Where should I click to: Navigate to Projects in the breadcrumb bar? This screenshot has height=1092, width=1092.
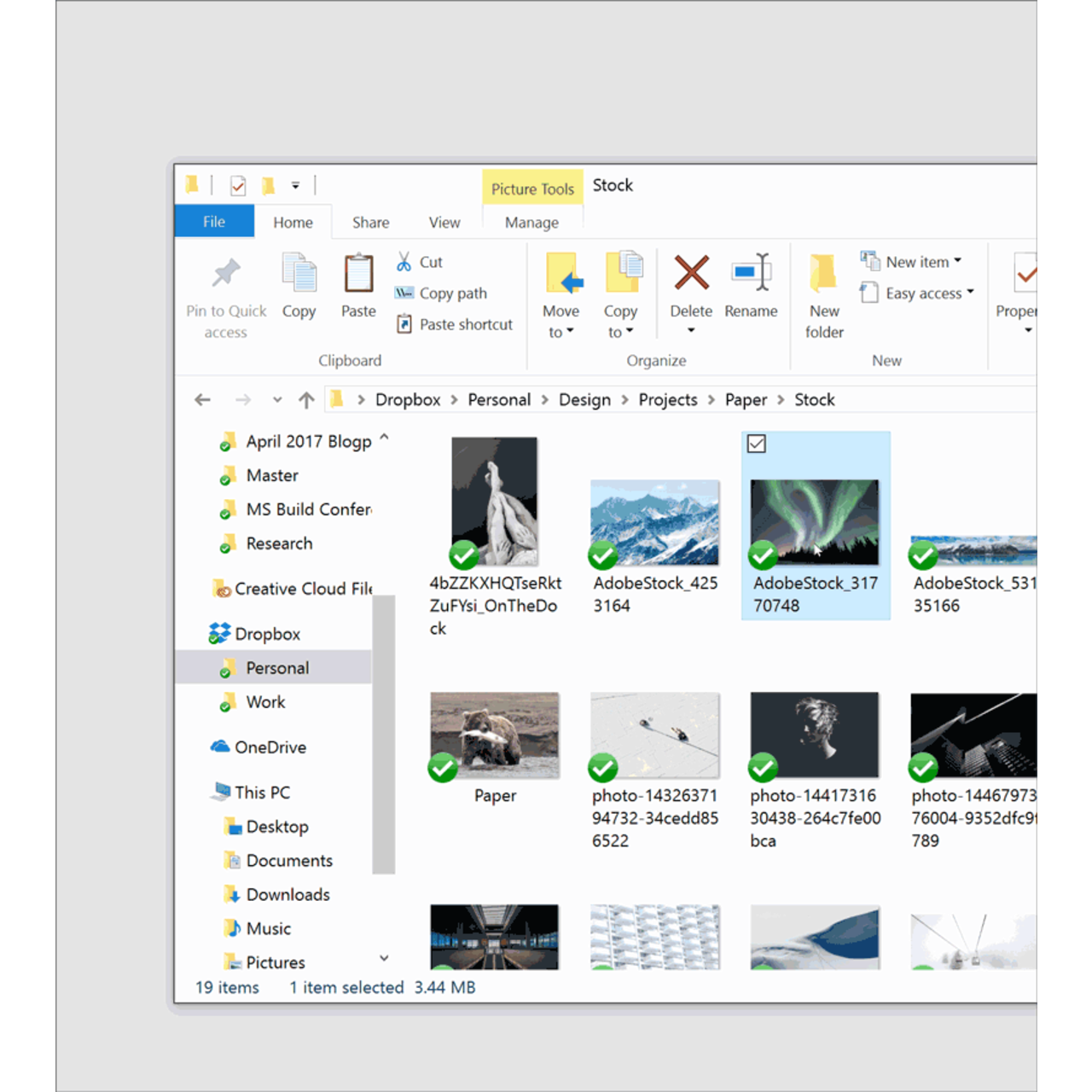coord(668,399)
